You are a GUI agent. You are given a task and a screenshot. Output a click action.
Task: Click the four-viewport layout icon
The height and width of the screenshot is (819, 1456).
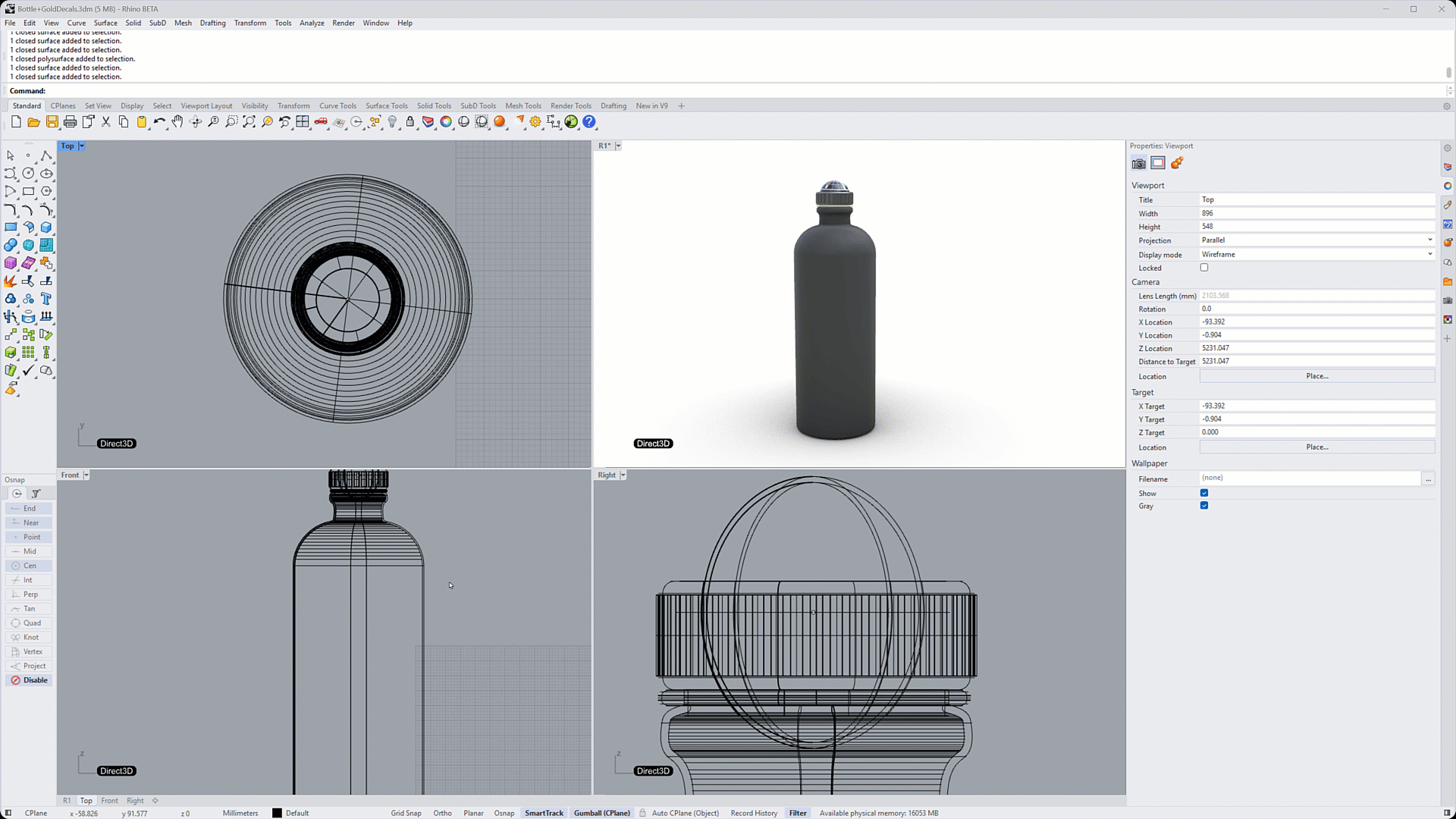(x=303, y=122)
